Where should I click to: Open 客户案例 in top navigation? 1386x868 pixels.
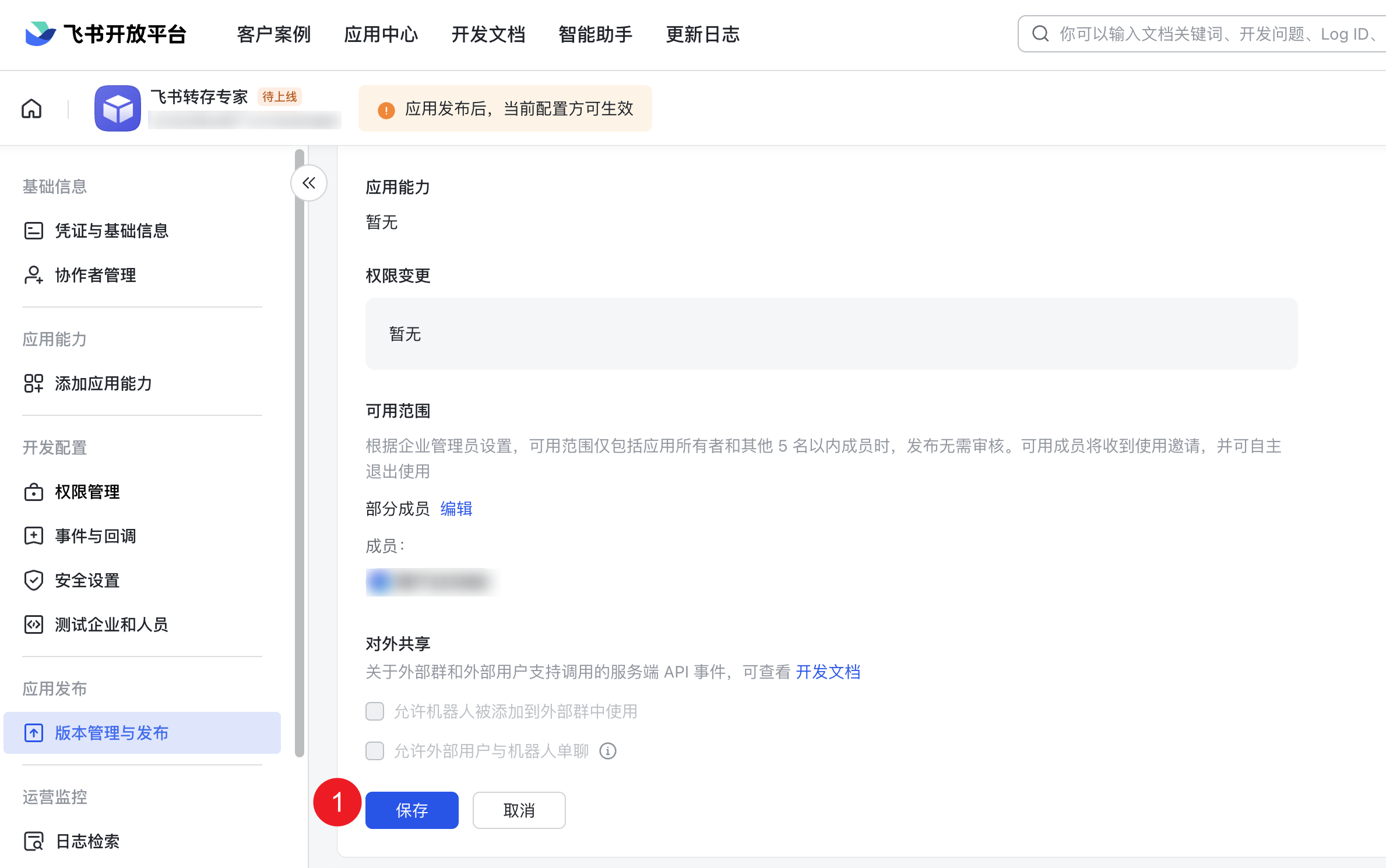click(x=273, y=34)
